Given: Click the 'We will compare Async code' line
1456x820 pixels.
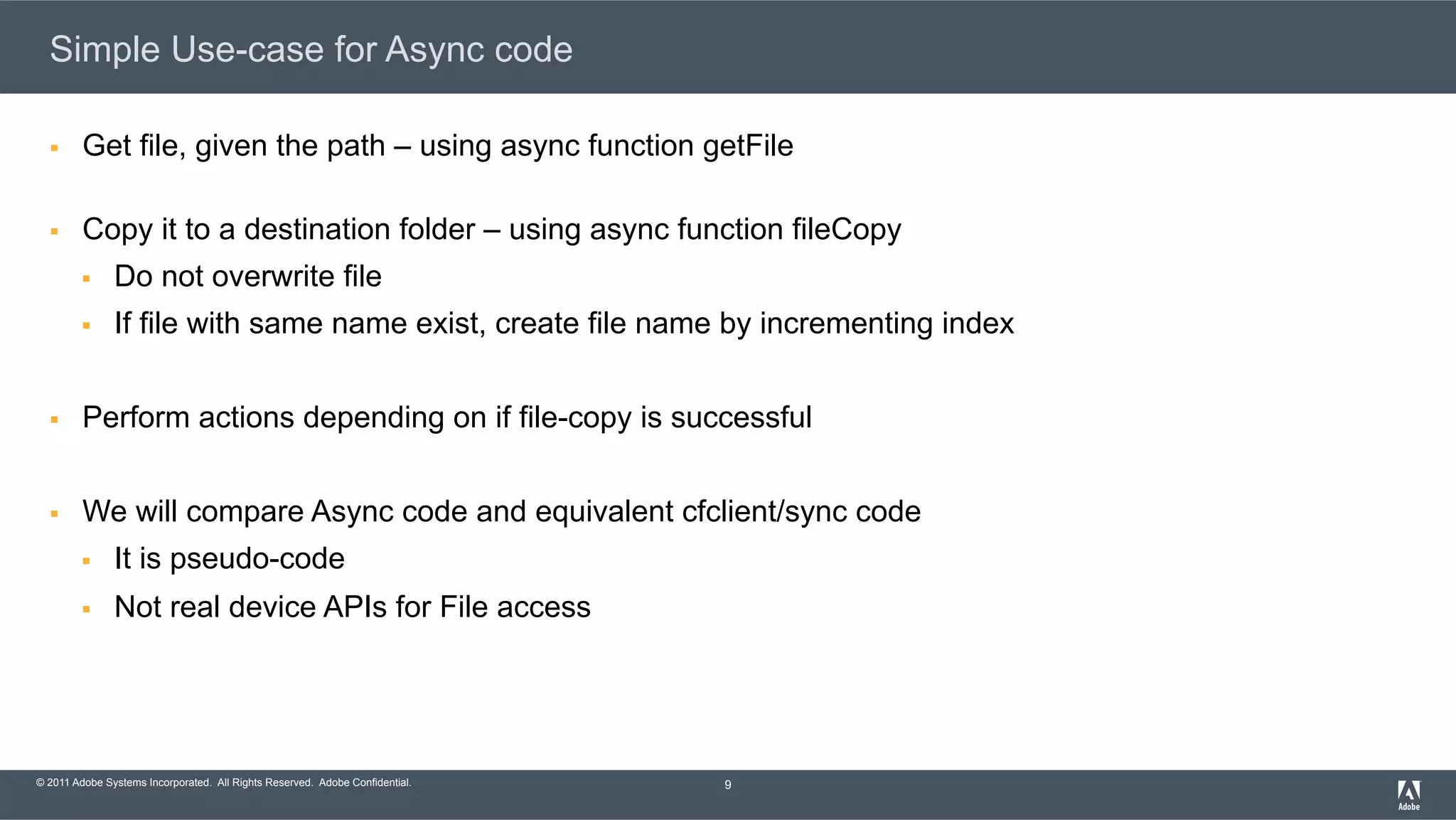Looking at the screenshot, I should tap(500, 512).
